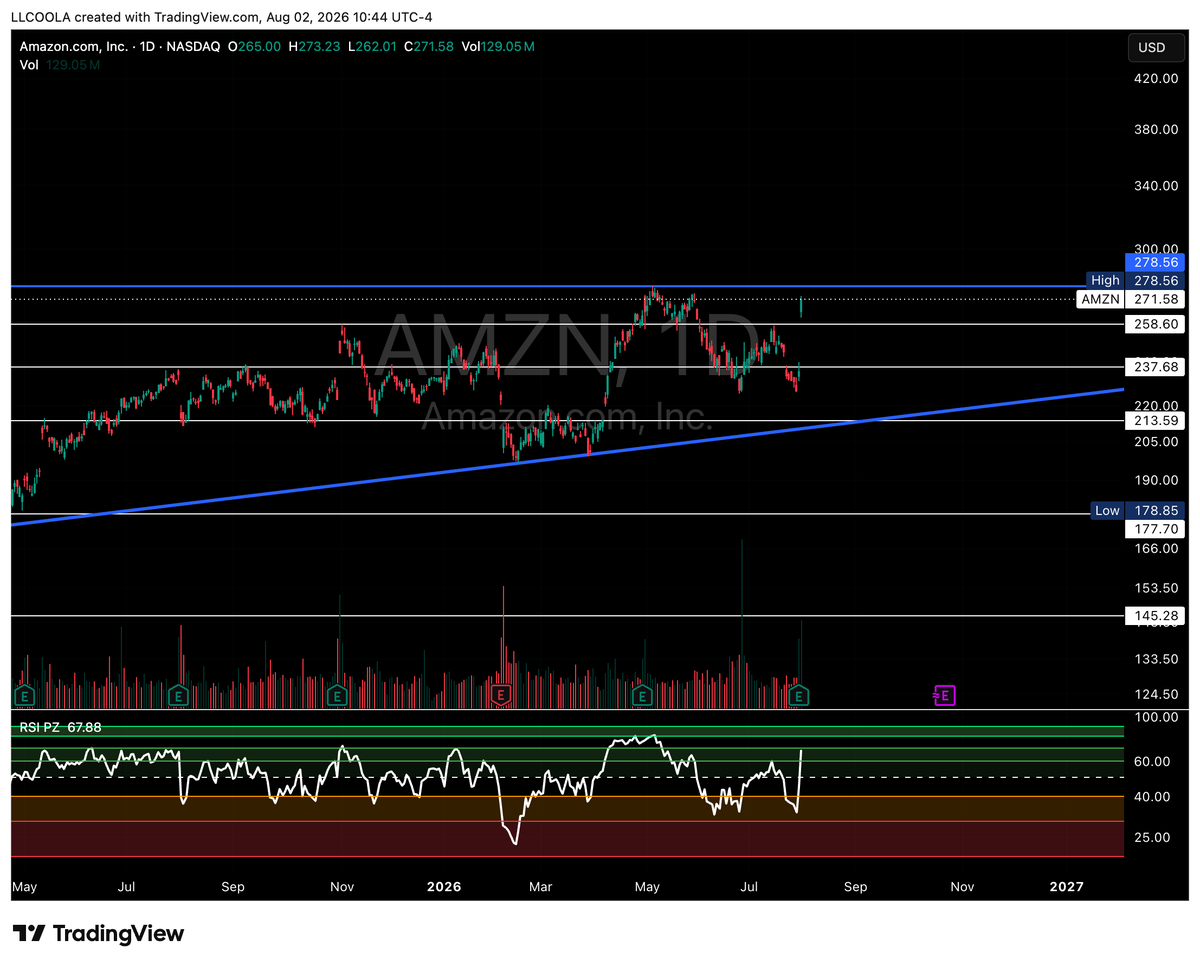Click the 124.50 price axis label
1200x966 pixels.
coord(1156,694)
